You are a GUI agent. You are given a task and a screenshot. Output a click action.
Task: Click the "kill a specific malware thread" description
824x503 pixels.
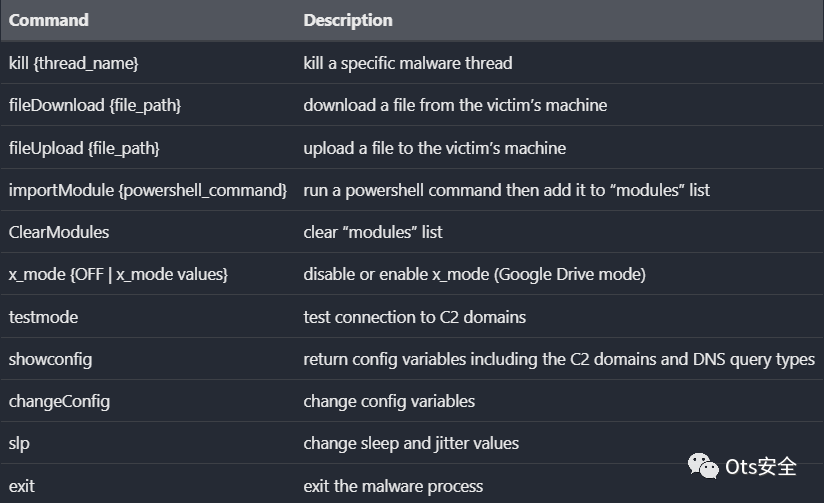click(408, 63)
